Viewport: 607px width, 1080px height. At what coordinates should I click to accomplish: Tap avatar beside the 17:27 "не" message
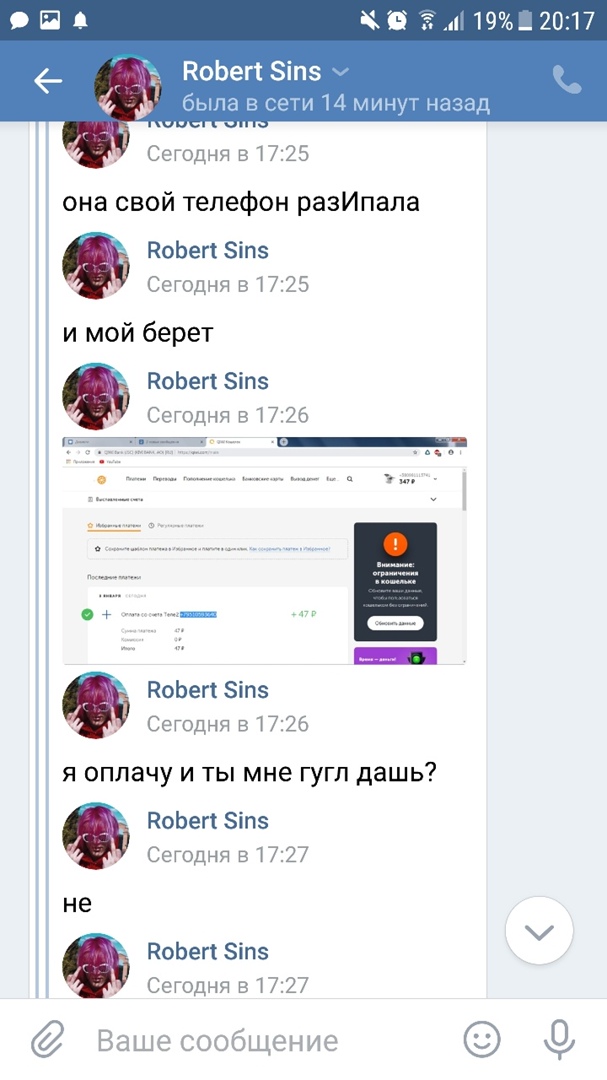click(96, 835)
